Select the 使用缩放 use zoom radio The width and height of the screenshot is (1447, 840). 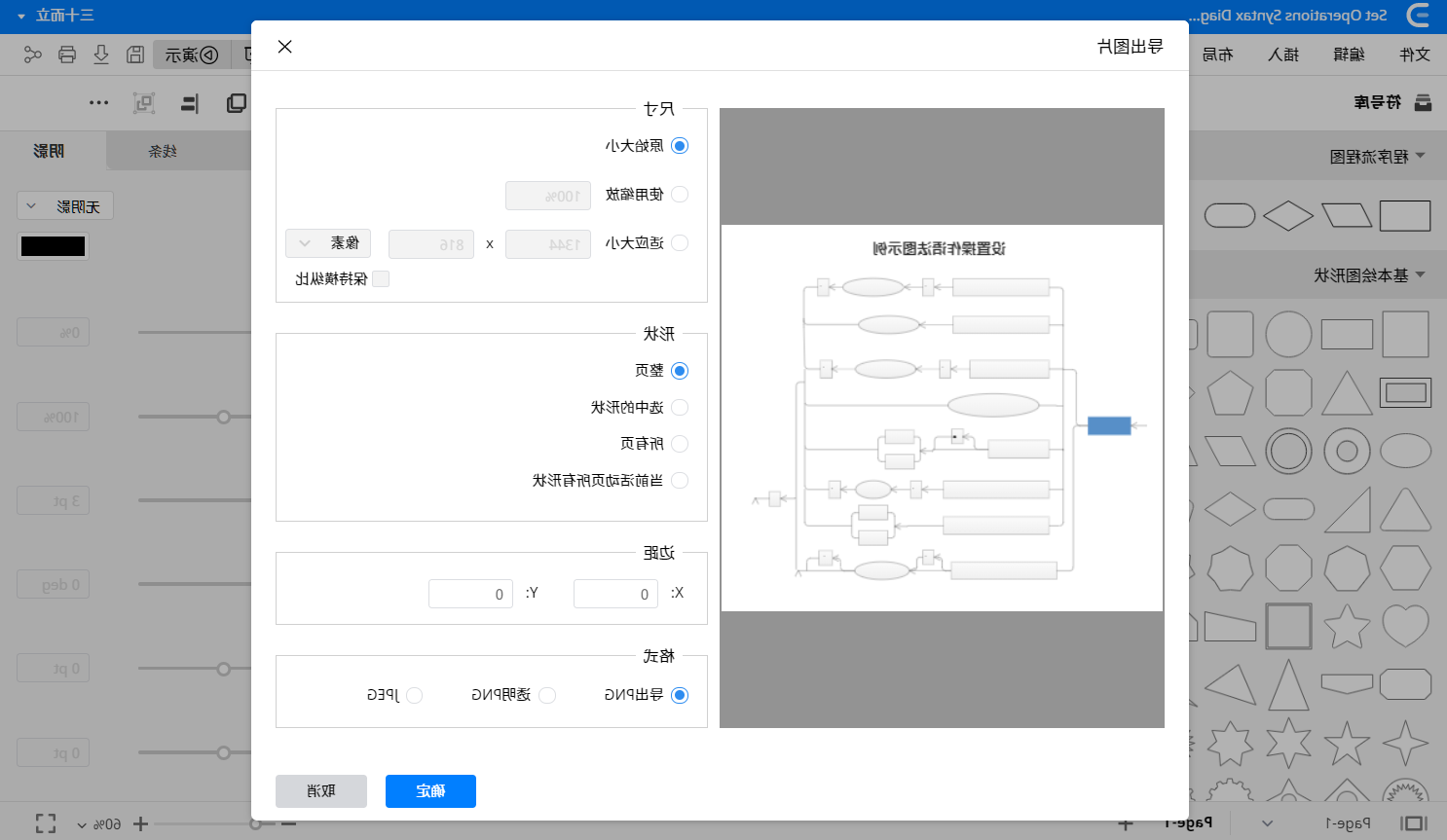tap(680, 195)
